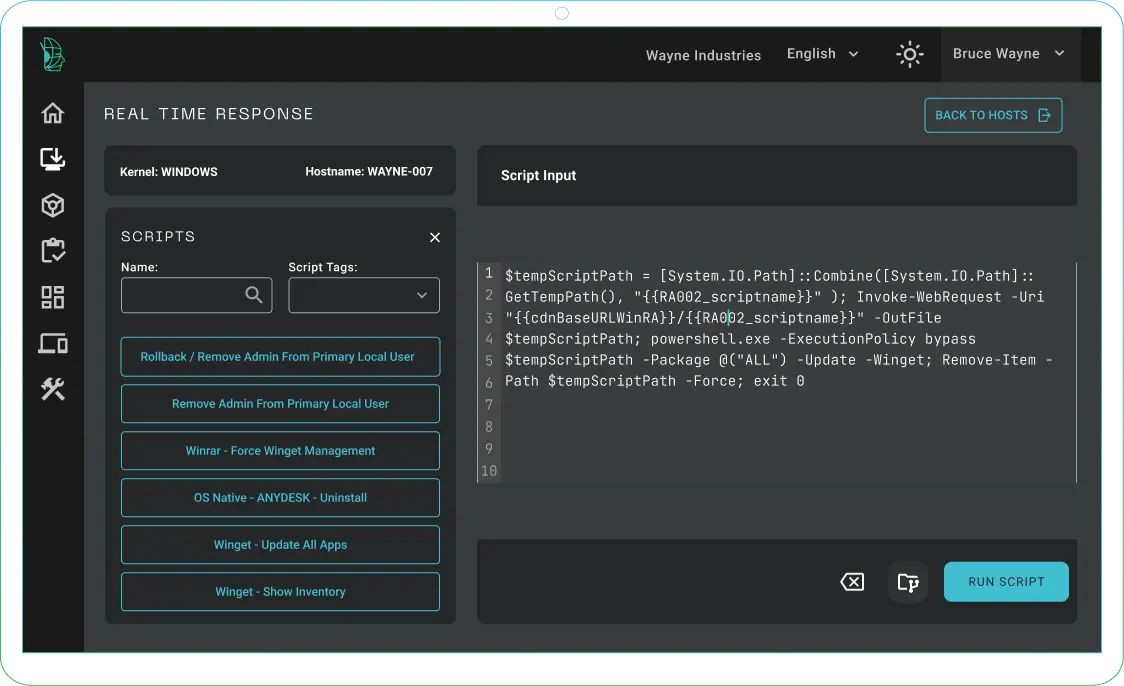This screenshot has width=1124, height=686.
Task: Open the Script Tags dropdown
Action: (364, 295)
